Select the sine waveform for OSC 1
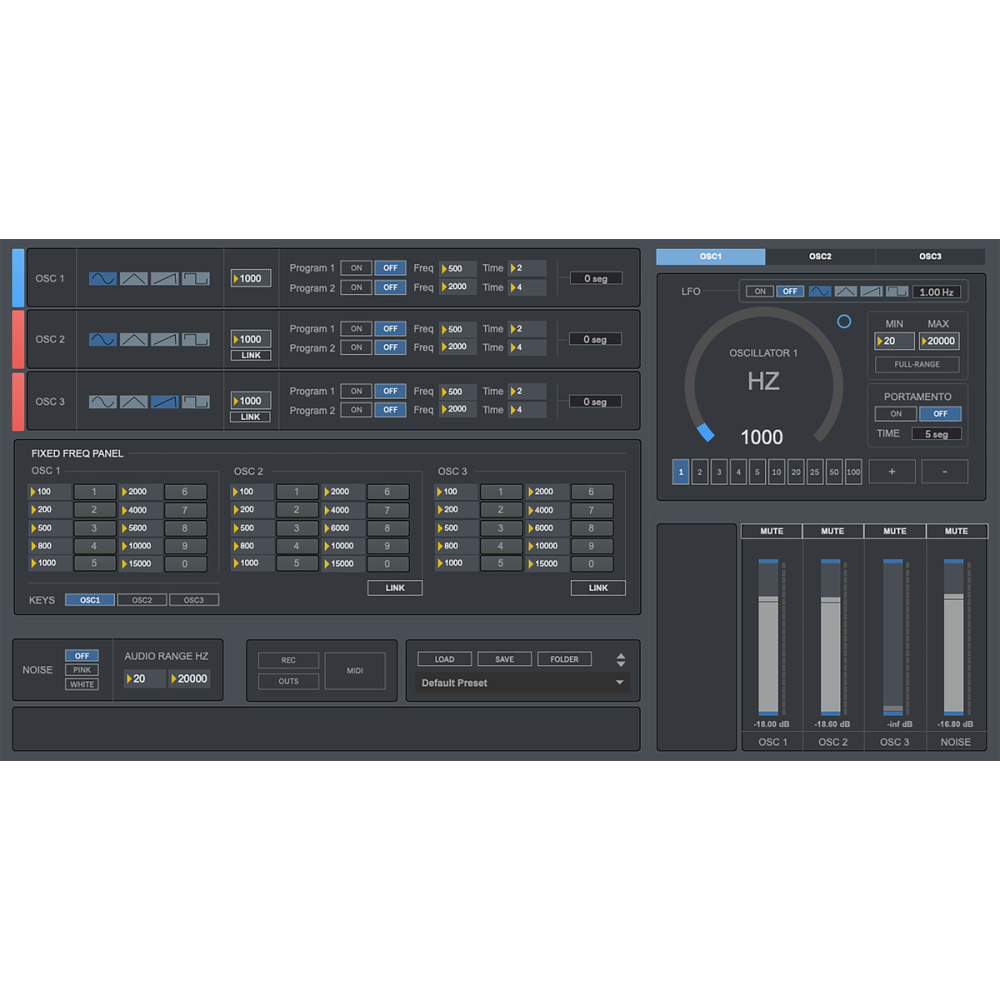This screenshot has width=1000, height=1000. click(x=105, y=278)
